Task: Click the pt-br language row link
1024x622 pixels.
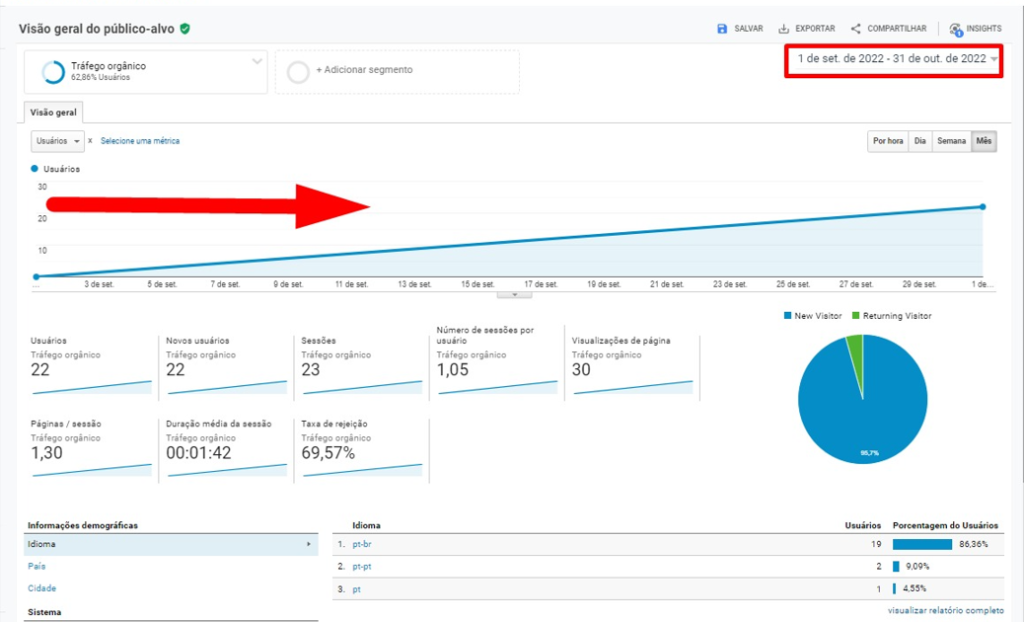Action: point(362,544)
